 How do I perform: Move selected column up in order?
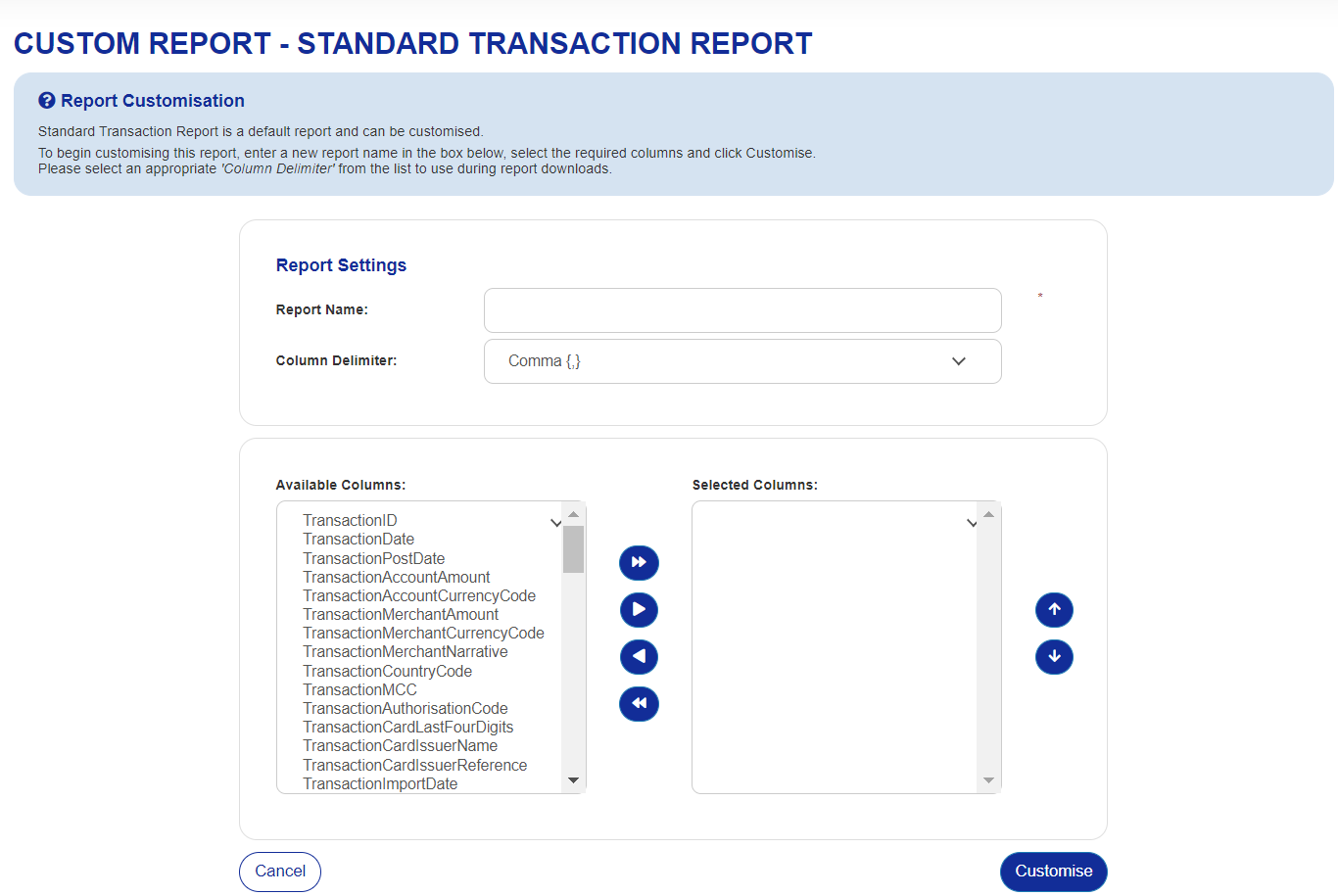(1054, 610)
